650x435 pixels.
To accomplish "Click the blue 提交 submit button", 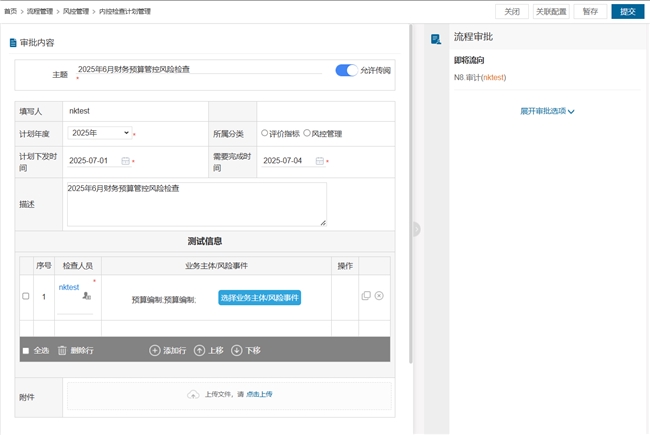I will (627, 12).
